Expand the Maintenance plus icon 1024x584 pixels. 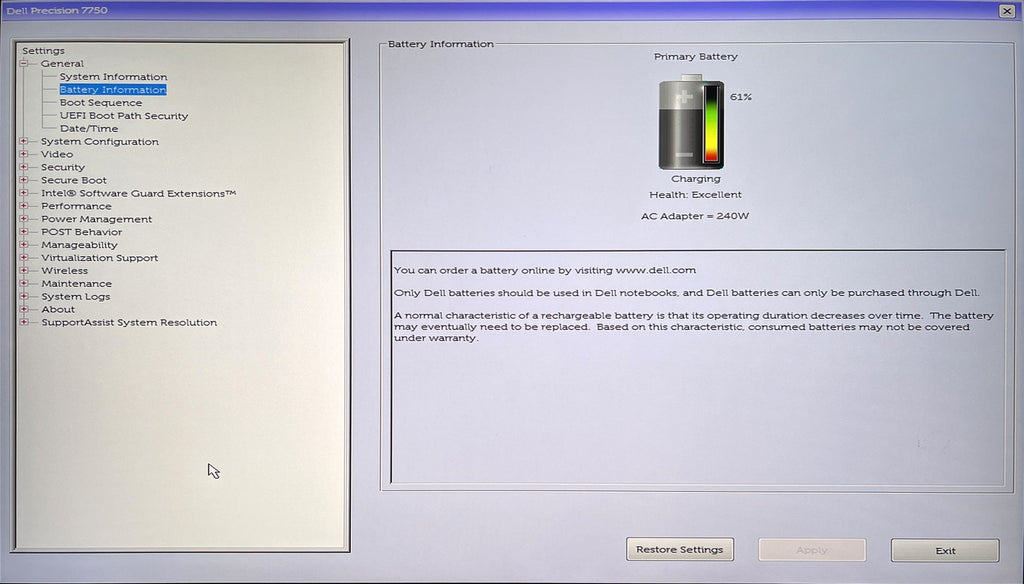pos(24,284)
